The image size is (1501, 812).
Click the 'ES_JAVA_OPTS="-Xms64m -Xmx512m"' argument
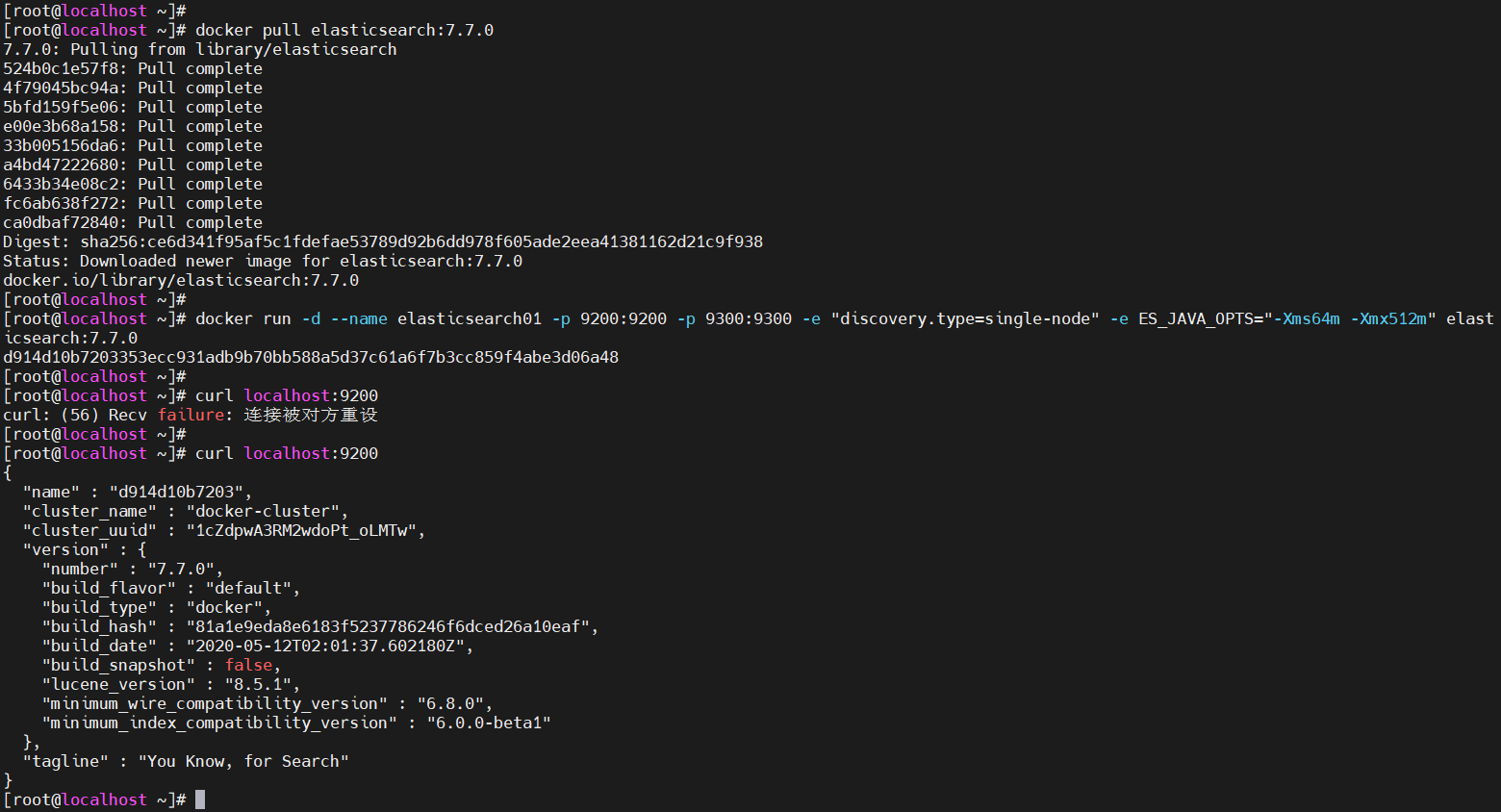tap(1287, 318)
